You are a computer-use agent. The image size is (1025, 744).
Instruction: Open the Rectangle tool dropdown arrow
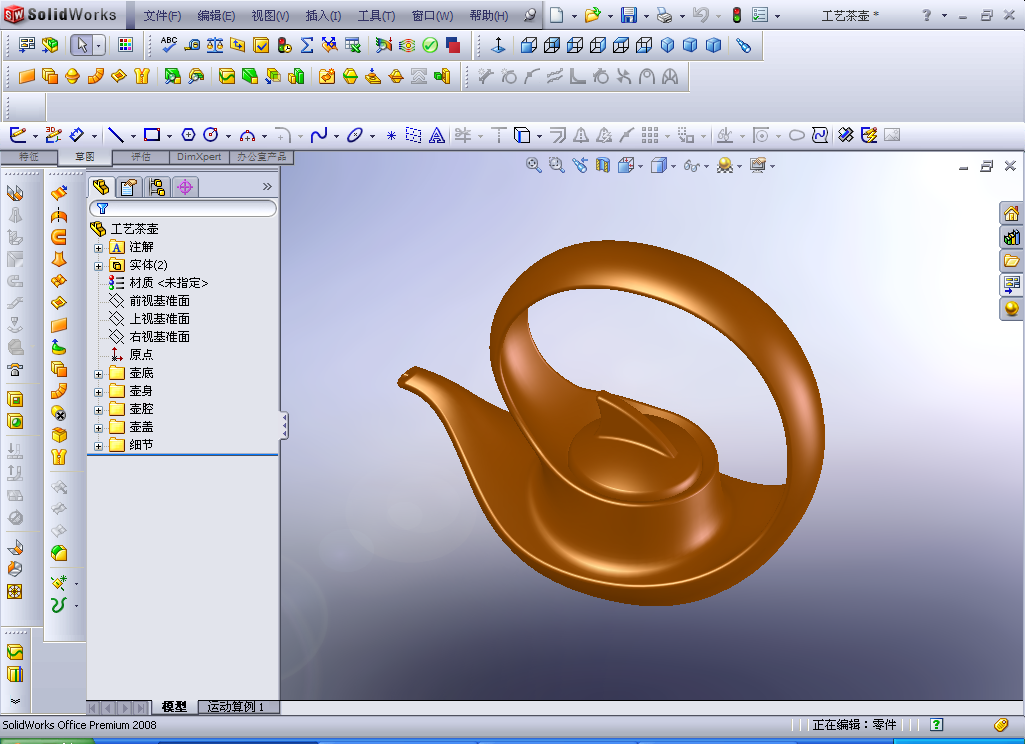(x=169, y=137)
